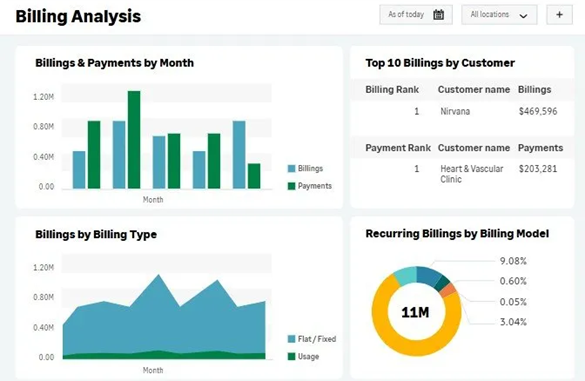Click the 11M donut center total
The image size is (585, 381).
click(x=415, y=312)
